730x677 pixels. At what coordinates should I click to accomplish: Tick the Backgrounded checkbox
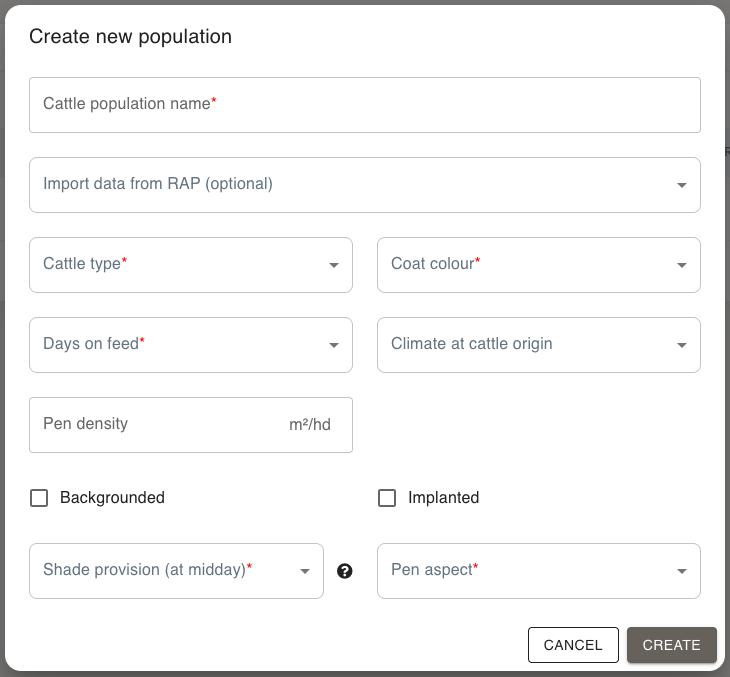39,498
